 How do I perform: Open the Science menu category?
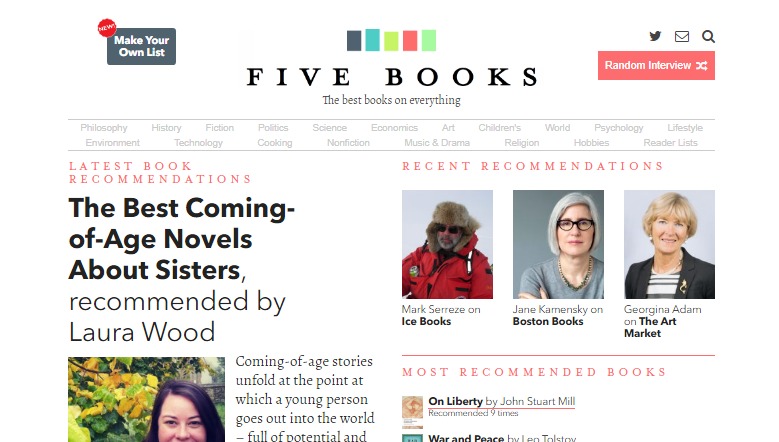pyautogui.click(x=329, y=128)
